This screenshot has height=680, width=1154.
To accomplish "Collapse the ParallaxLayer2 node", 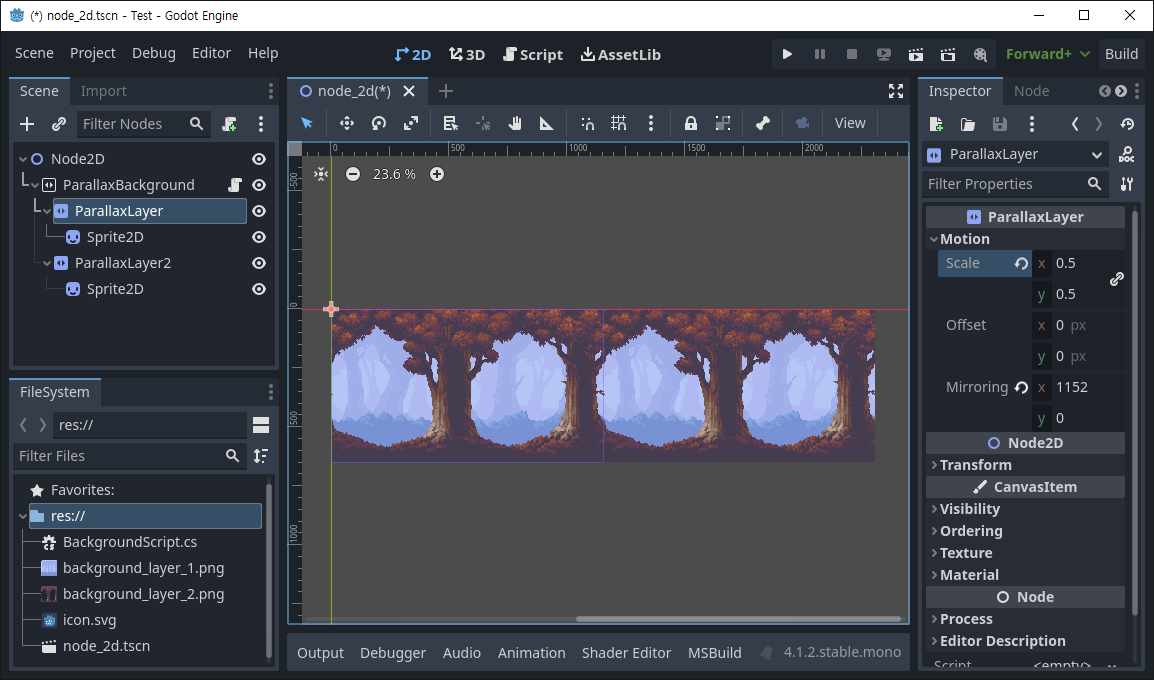I will point(47,263).
